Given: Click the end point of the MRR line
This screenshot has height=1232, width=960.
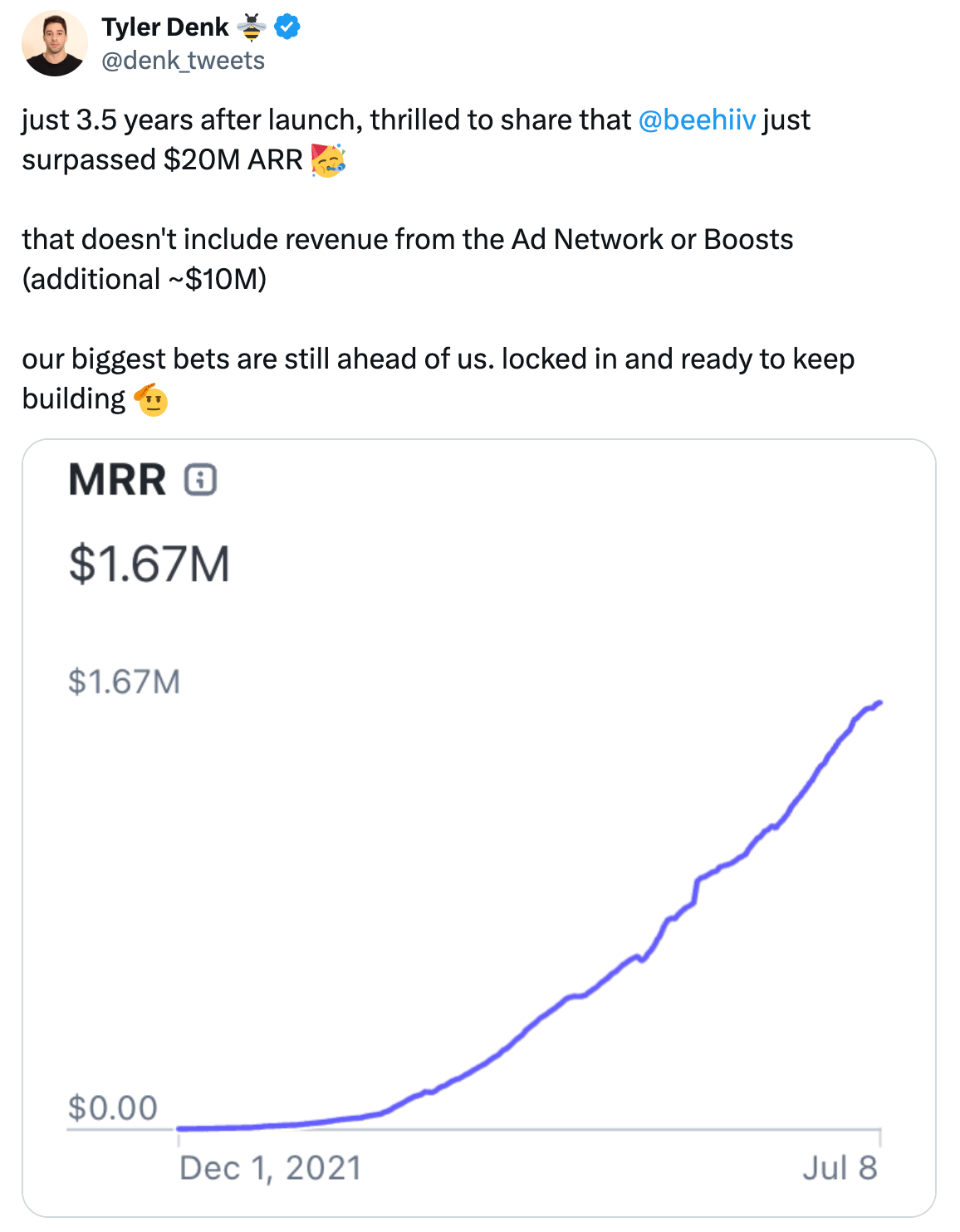Looking at the screenshot, I should click(879, 703).
